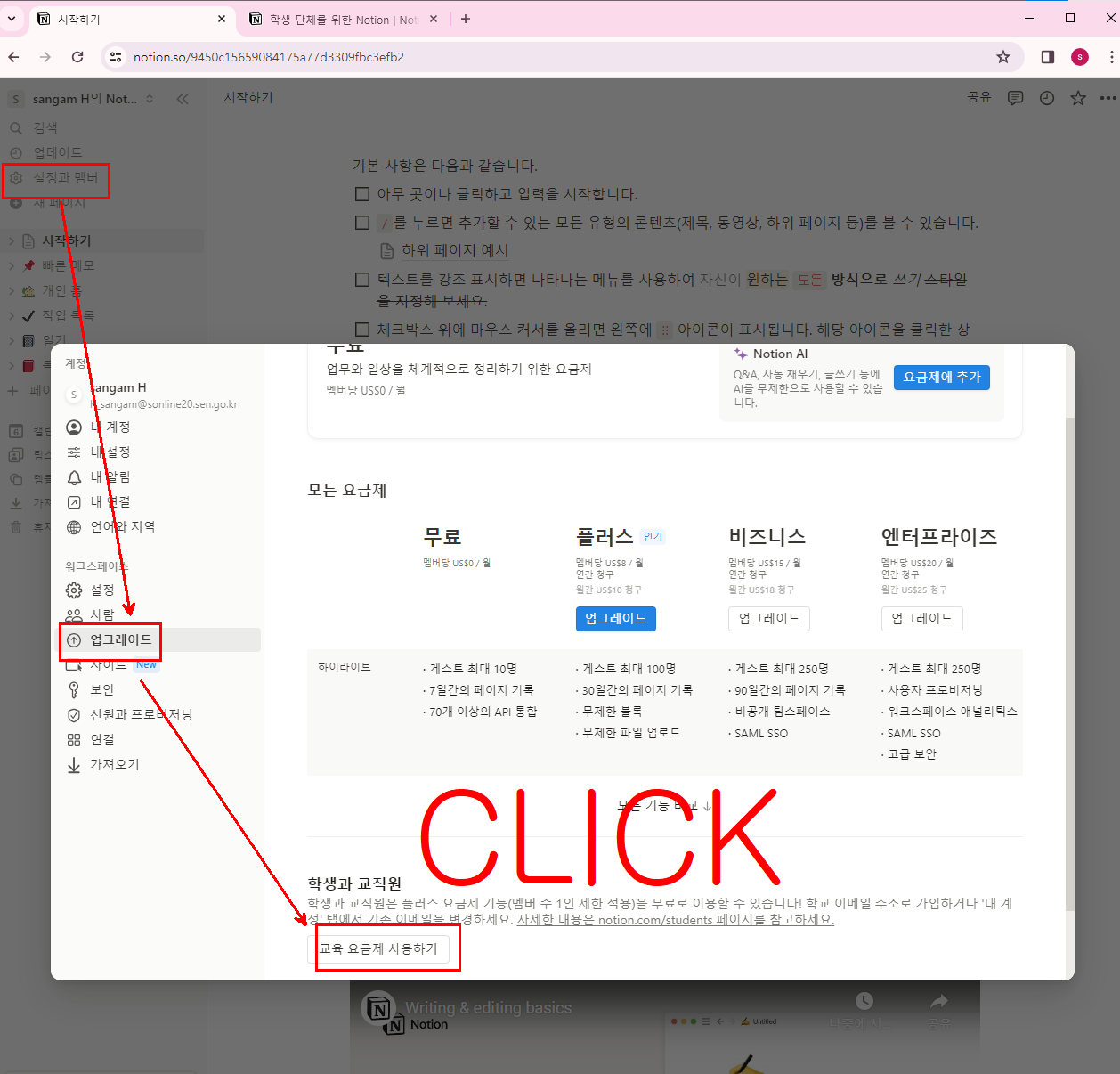Expand the 작업 목록 page toggle
1120x1074 pixels.
(12, 316)
